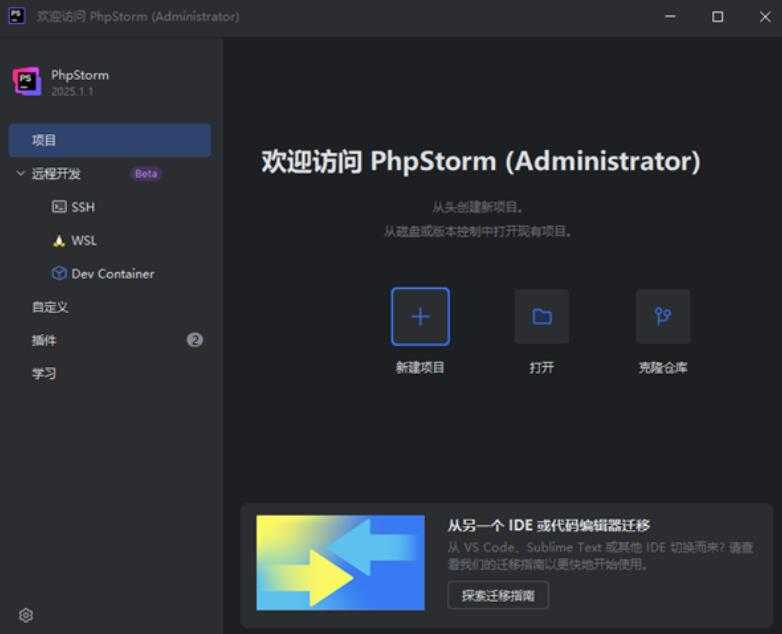Click the Dev Container cube icon
Viewport: 782px width, 634px height.
pyautogui.click(x=59, y=274)
